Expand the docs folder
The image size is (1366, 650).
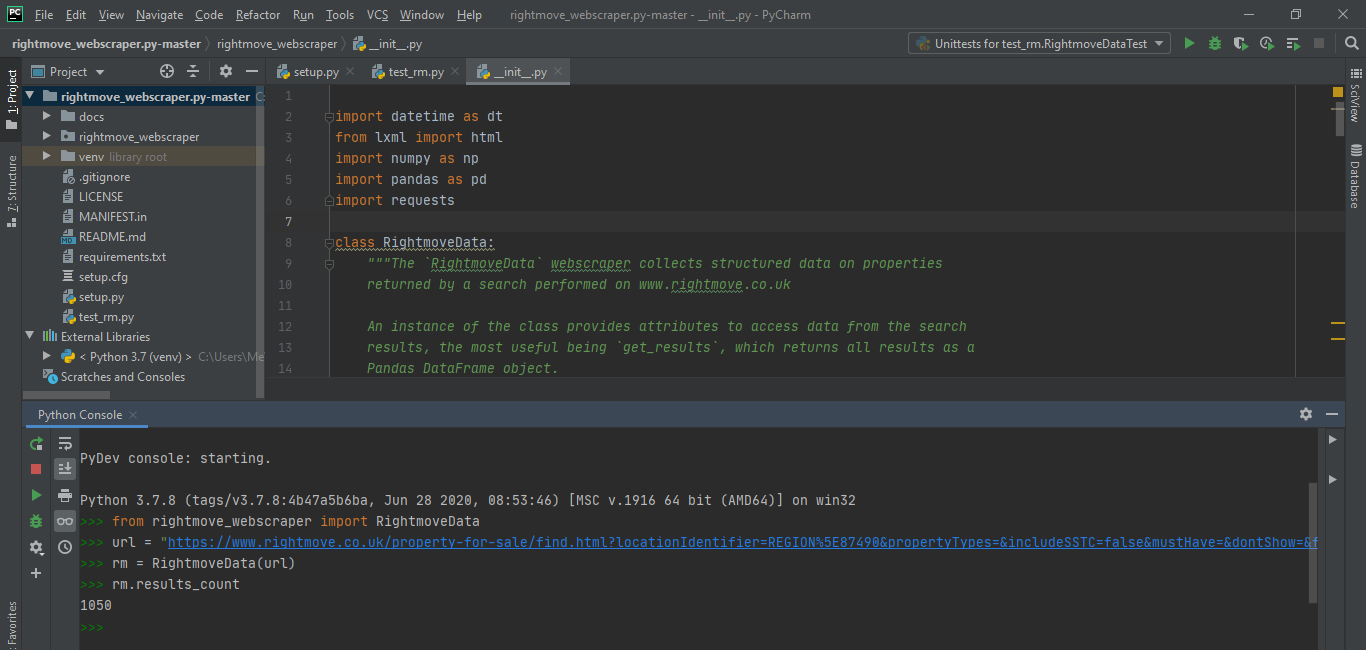tap(46, 116)
